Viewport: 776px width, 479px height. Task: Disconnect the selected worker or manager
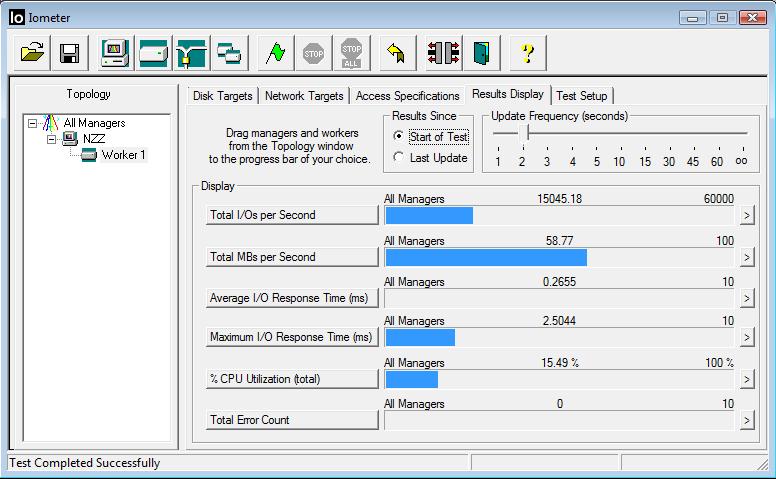coord(443,52)
